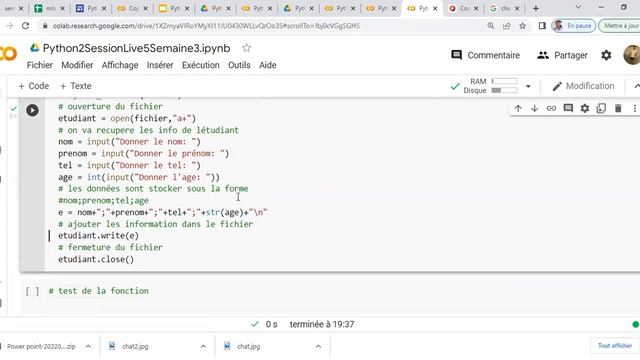Collapse the header with chevron
The width and height of the screenshot is (640, 360).
(636, 86)
